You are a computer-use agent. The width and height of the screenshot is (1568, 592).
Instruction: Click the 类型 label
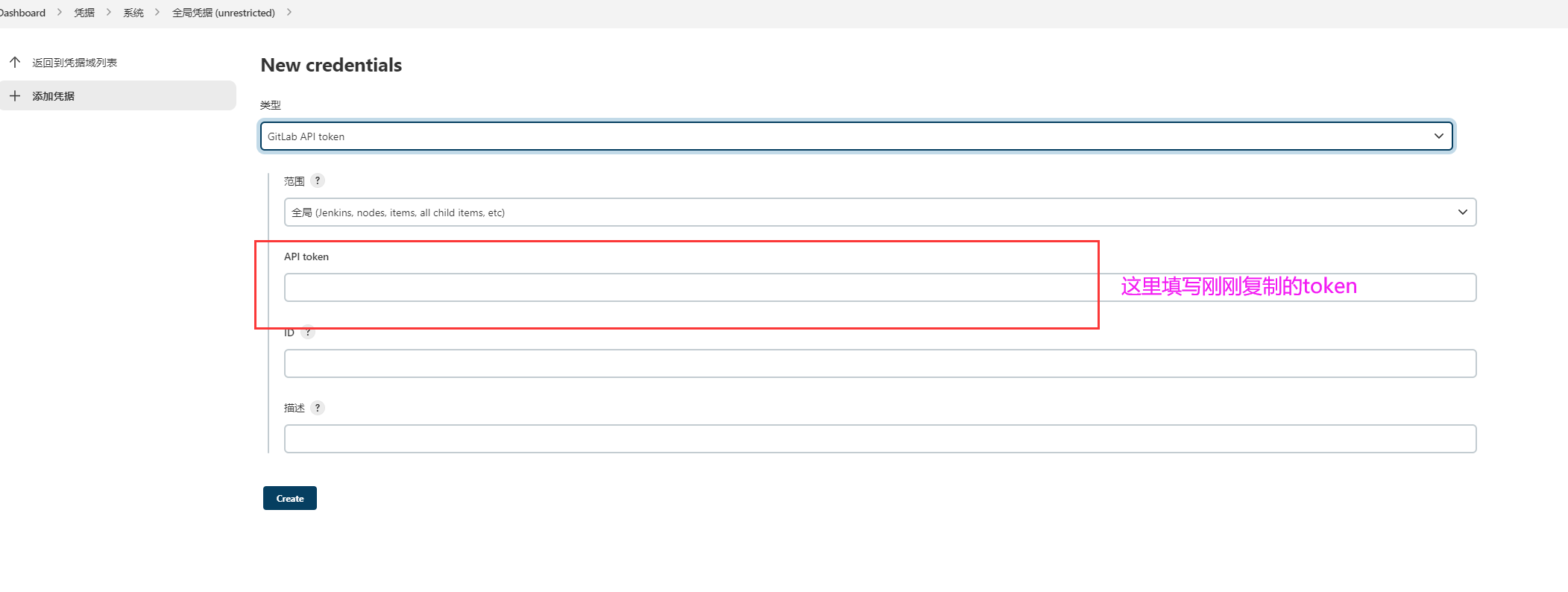(x=270, y=105)
